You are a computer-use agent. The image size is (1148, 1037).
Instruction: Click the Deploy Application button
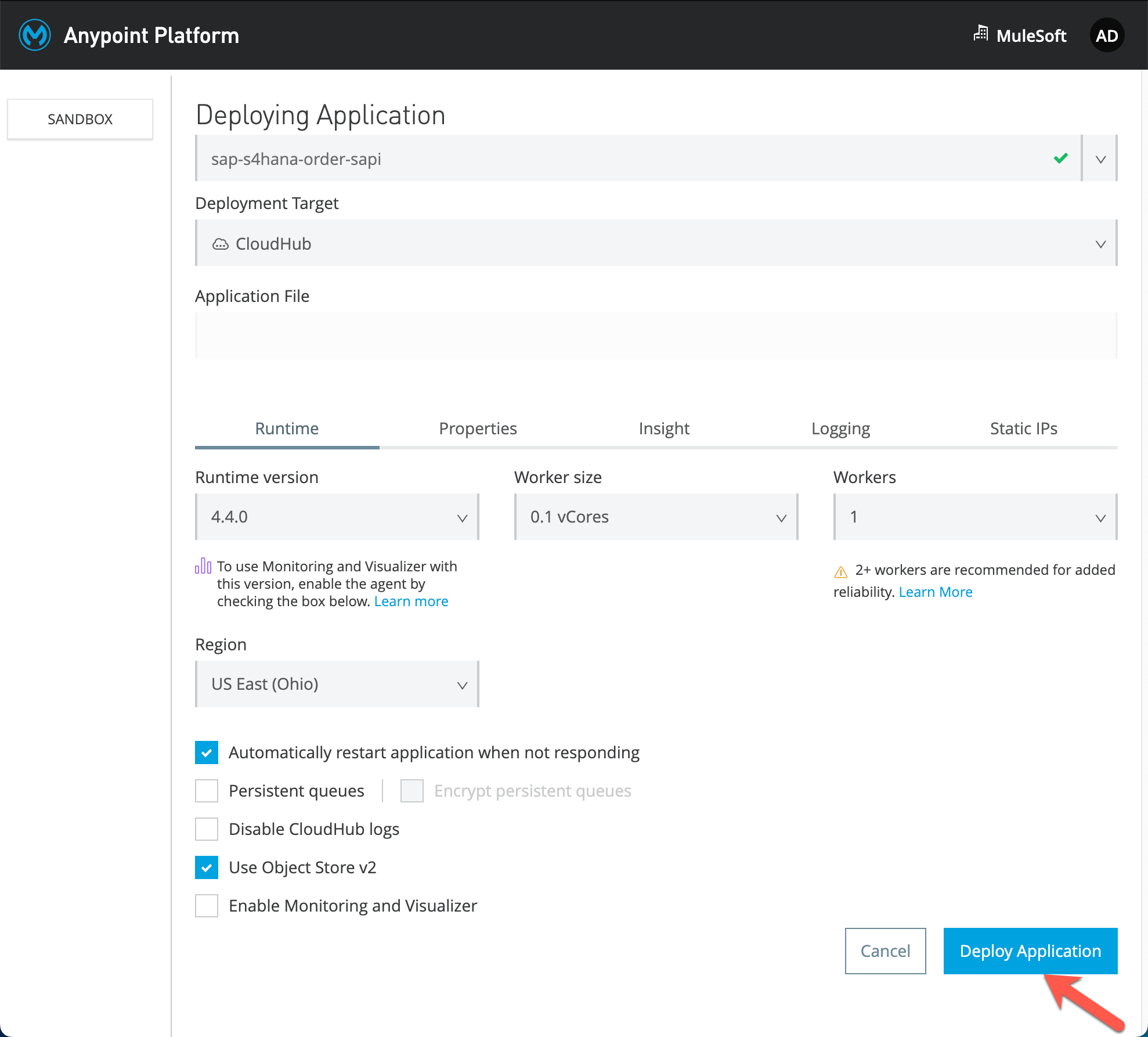coord(1030,951)
